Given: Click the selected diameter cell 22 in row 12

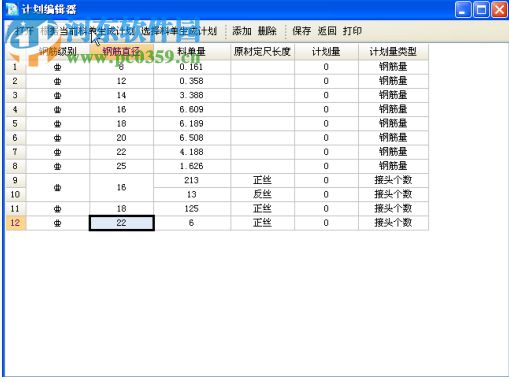Looking at the screenshot, I should click(x=122, y=223).
